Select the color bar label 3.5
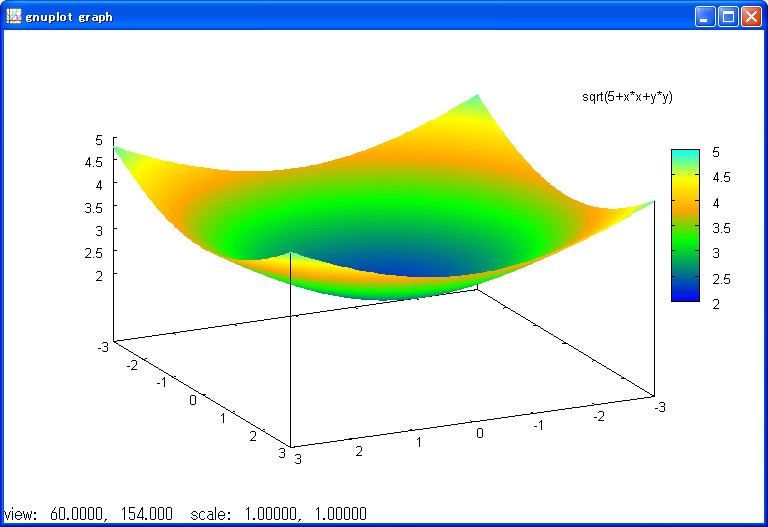Viewport: 768px width, 527px height. click(721, 228)
